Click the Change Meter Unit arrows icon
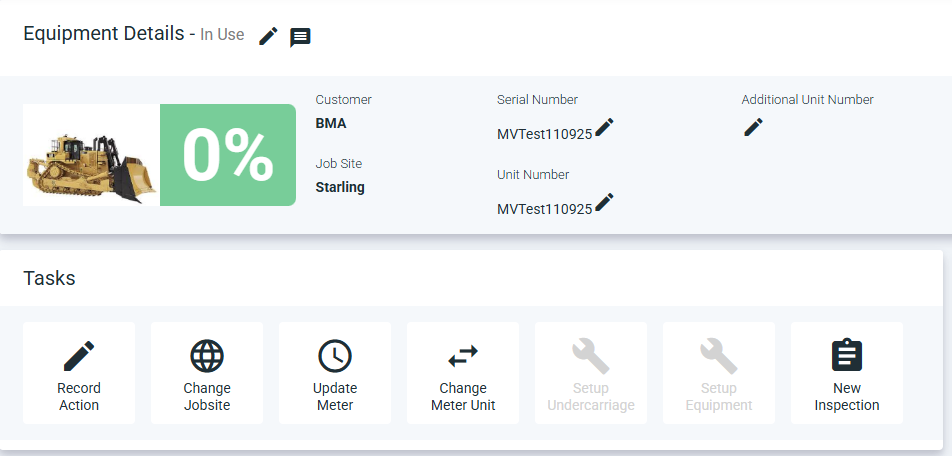Image resolution: width=952 pixels, height=456 pixels. click(x=463, y=356)
